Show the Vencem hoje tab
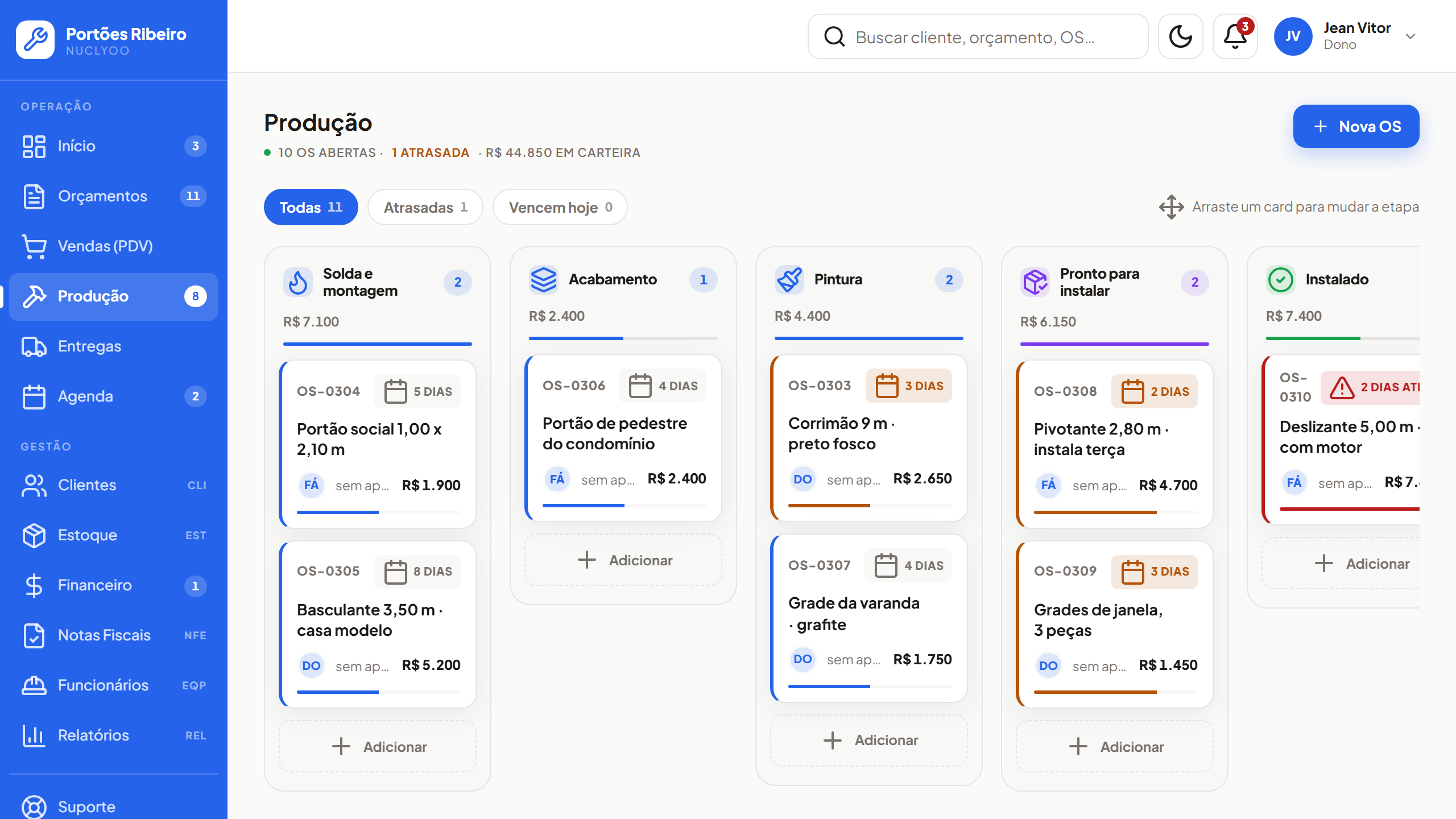Screen dimensions: 1456x819 point(560,207)
